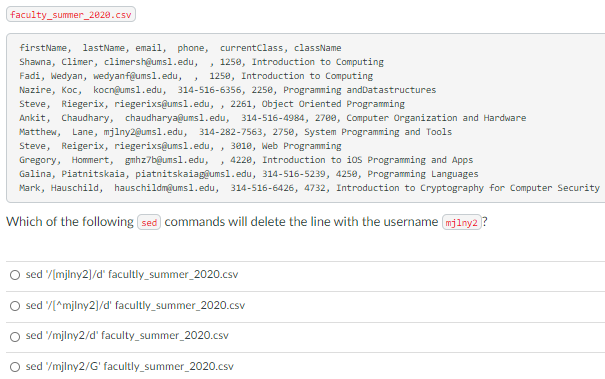Click the Ankit Chaudhary data row
This screenshot has height=379, width=605.
273,118
